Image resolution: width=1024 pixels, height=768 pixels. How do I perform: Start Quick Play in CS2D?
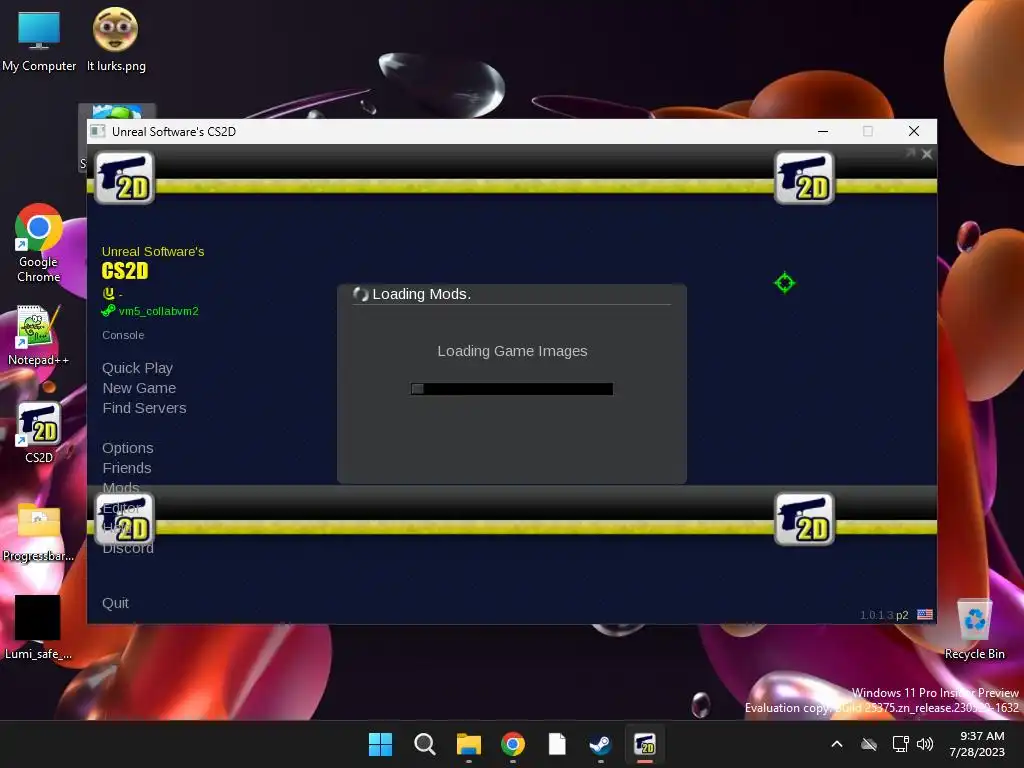coord(137,368)
